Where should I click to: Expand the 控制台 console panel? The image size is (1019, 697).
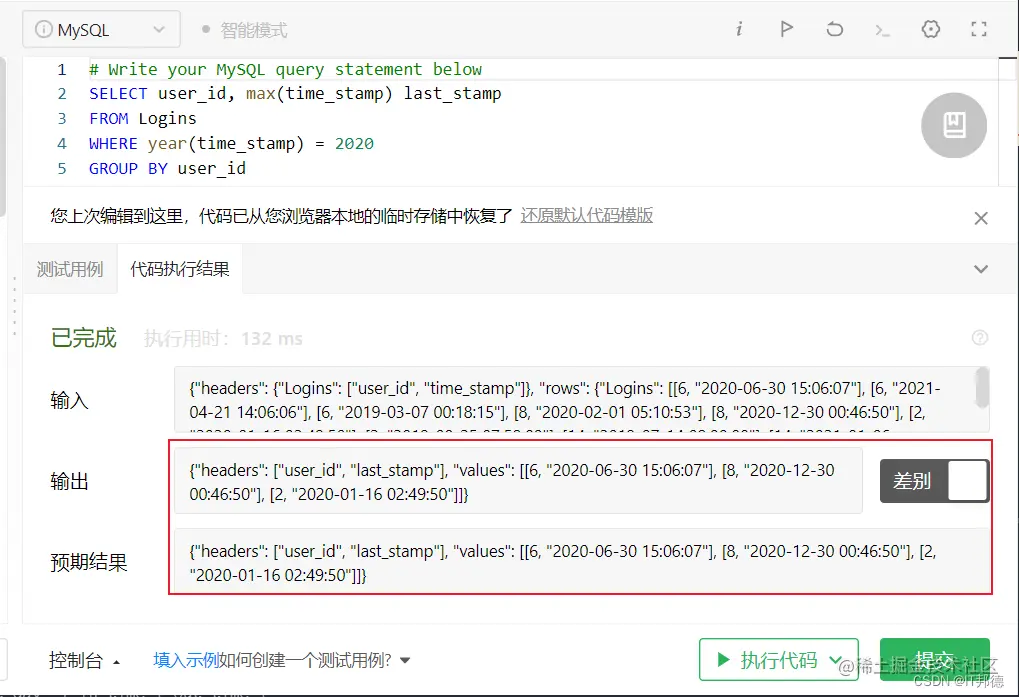(84, 661)
